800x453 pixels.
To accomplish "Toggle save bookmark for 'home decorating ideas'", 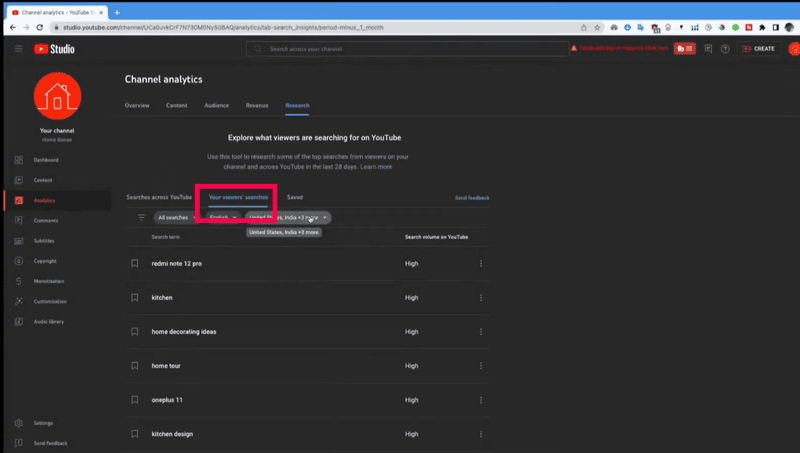I will [x=134, y=332].
